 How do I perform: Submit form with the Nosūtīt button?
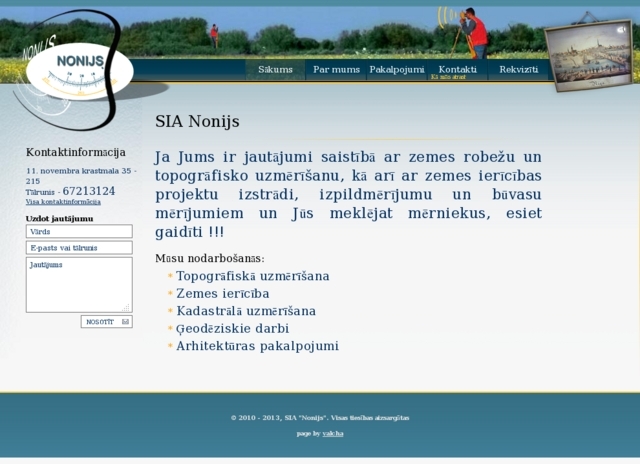(107, 322)
